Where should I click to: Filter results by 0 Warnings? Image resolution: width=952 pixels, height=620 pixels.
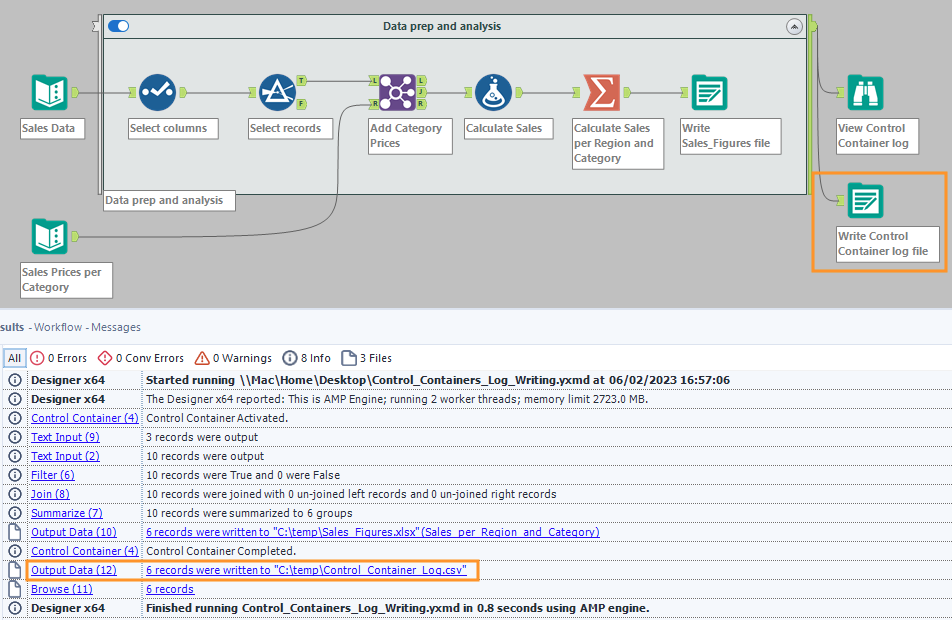tap(233, 358)
